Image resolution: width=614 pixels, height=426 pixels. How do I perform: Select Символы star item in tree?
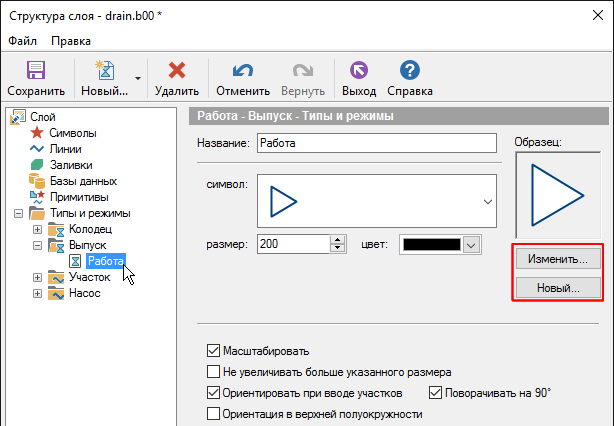click(x=72, y=133)
